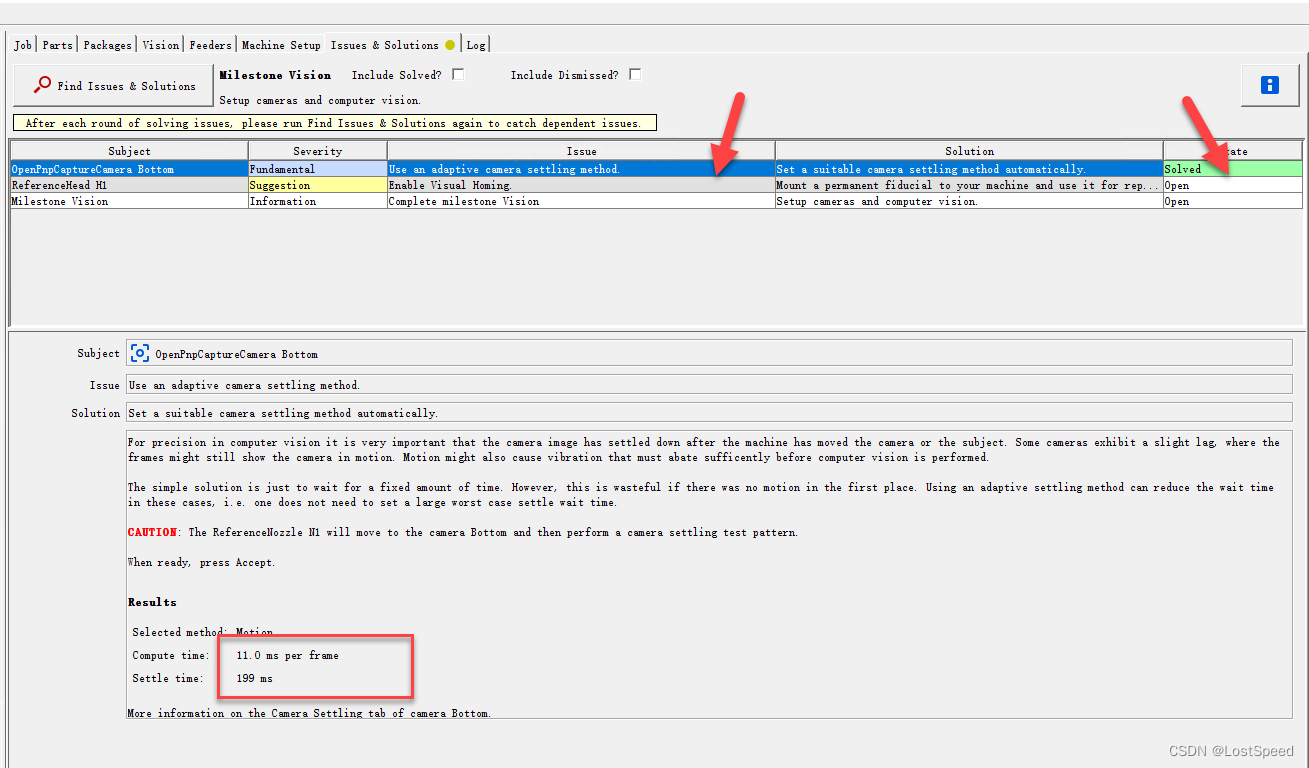Click the Milestone Vision heading label

(x=275, y=75)
